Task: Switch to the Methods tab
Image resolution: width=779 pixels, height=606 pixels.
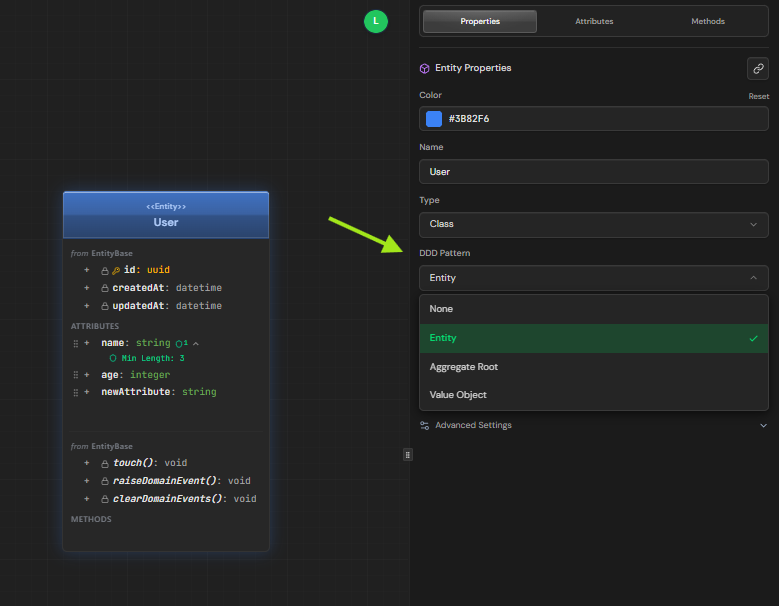Action: 708,21
